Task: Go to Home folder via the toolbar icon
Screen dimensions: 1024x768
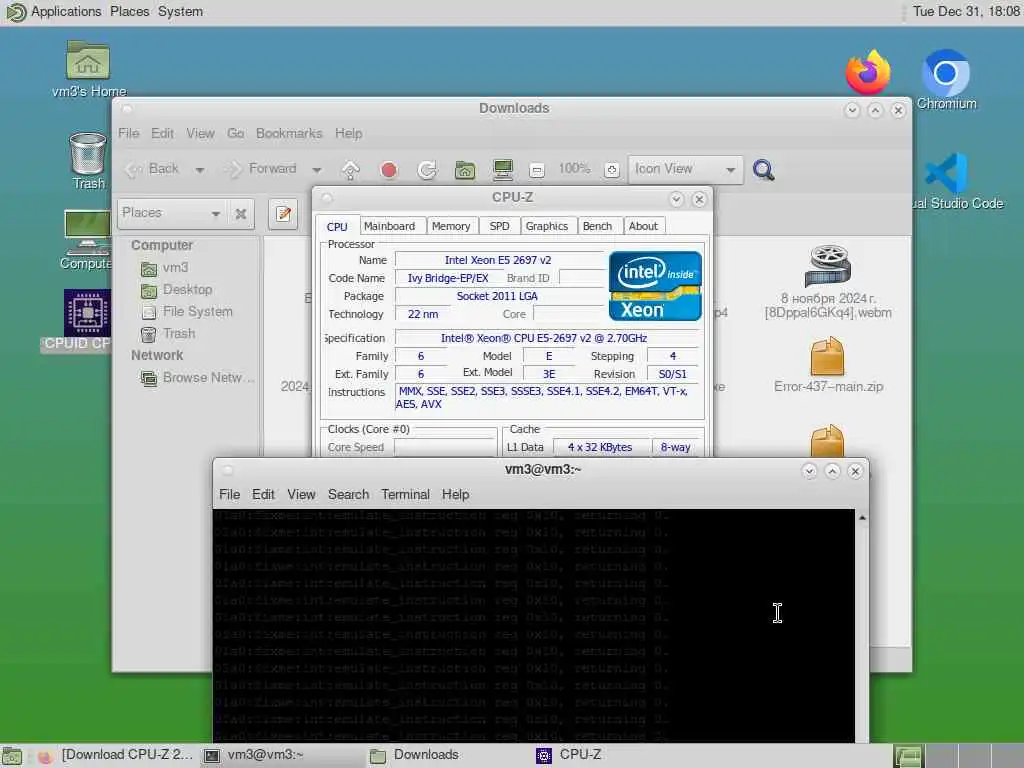Action: (x=464, y=170)
